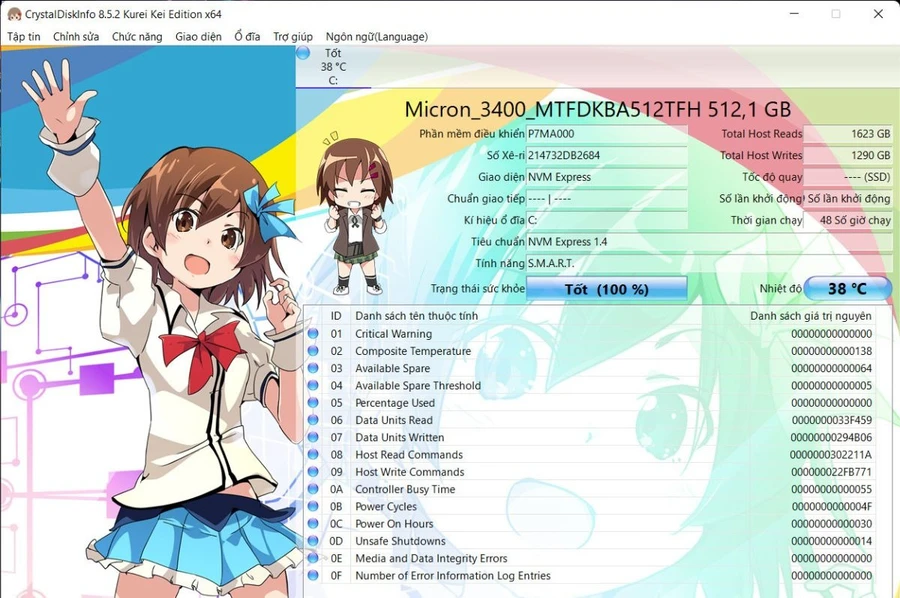Click the 48 Số giờ chạy value

tap(847, 220)
